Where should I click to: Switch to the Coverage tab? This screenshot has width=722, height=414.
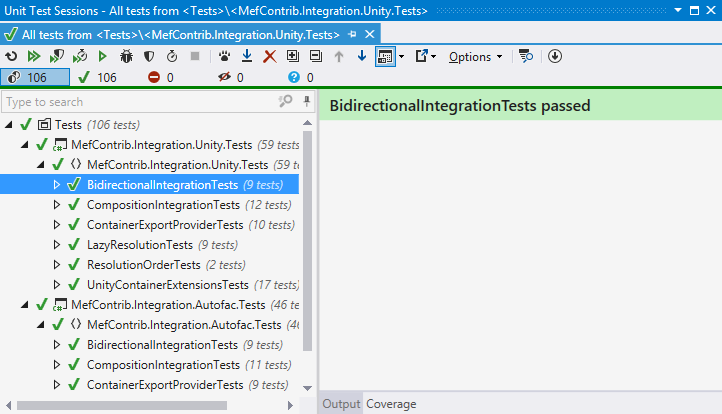click(391, 404)
